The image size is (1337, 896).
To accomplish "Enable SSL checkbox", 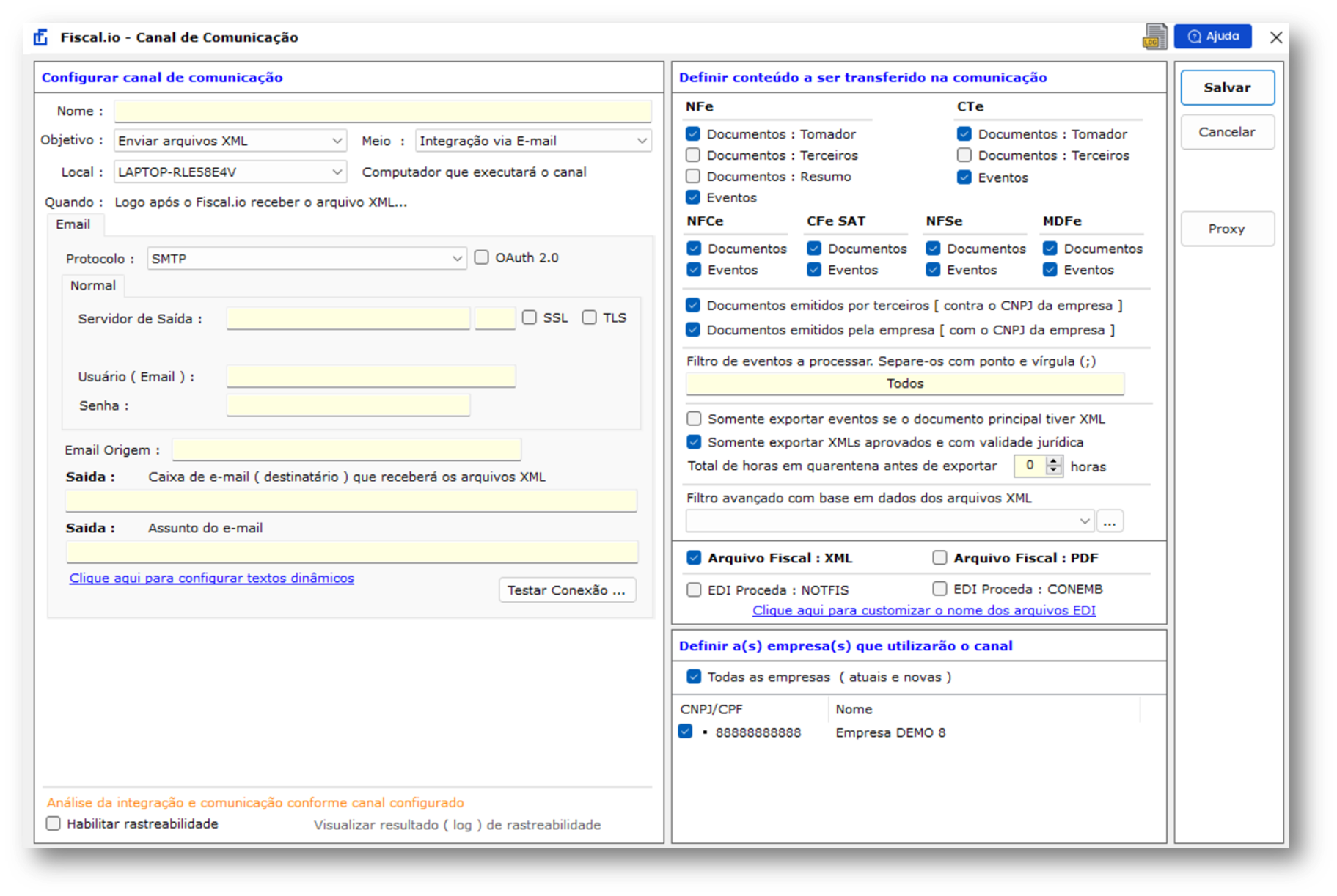I will (530, 317).
